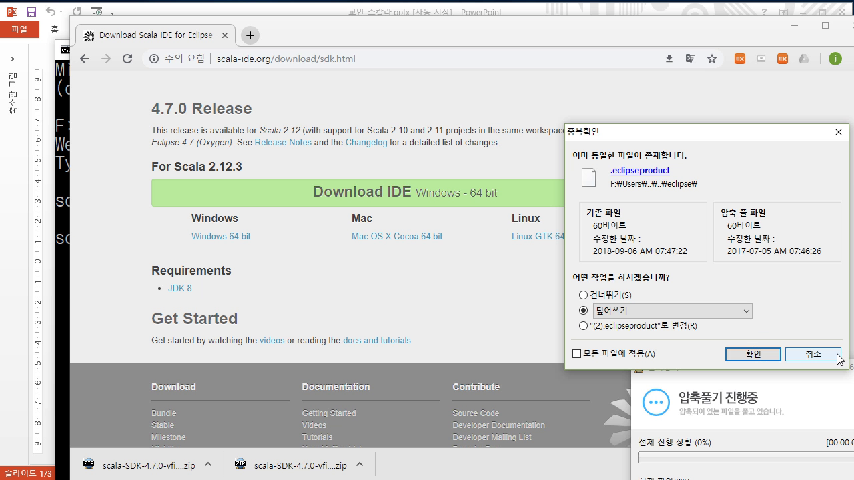
Task: Select the rename to (2).eclipseproduct radio option
Action: coord(583,326)
